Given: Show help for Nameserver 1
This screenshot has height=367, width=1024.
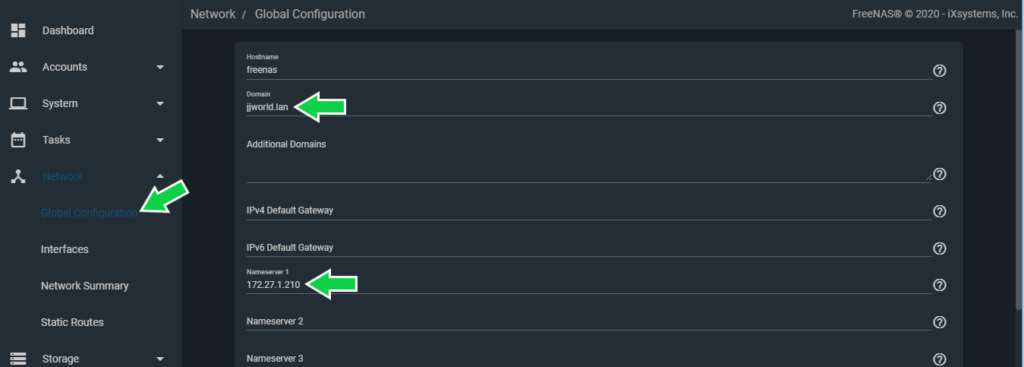Looking at the screenshot, I should point(940,285).
